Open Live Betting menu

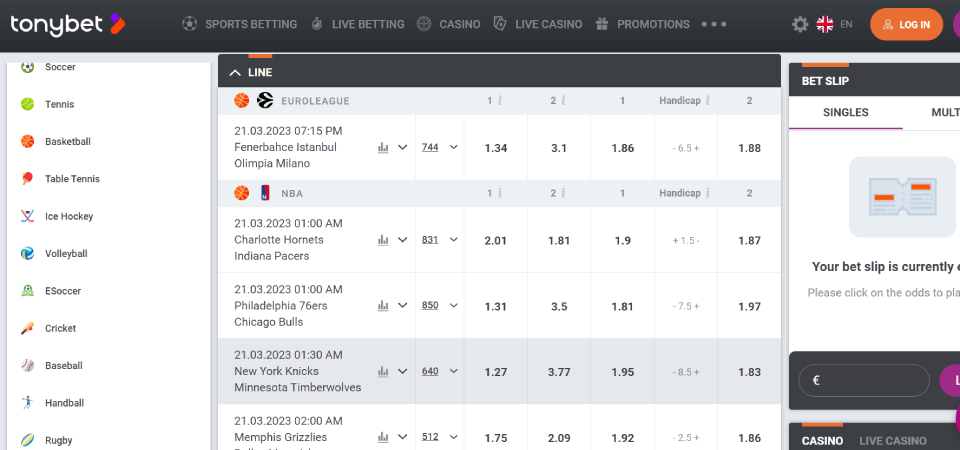tap(357, 24)
